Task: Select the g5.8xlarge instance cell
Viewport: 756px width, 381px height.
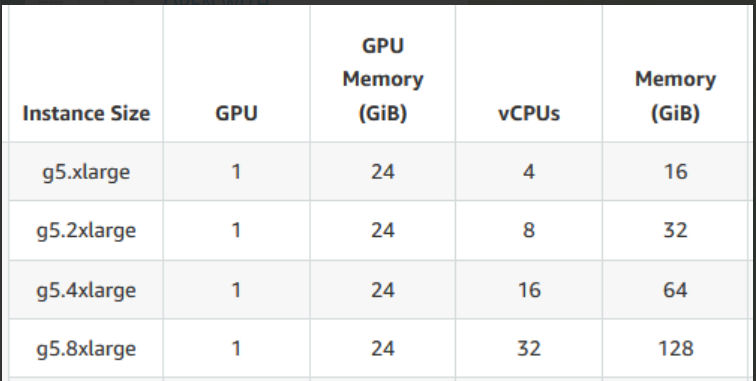Action: click(86, 348)
